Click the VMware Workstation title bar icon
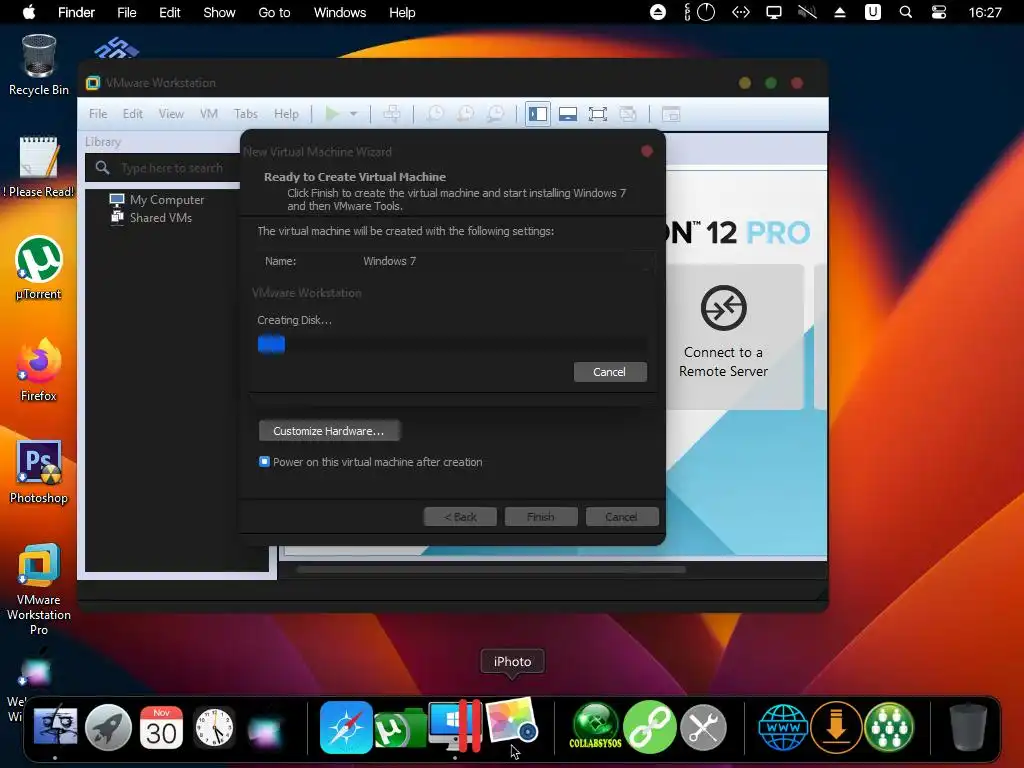The image size is (1024, 768). pos(93,83)
